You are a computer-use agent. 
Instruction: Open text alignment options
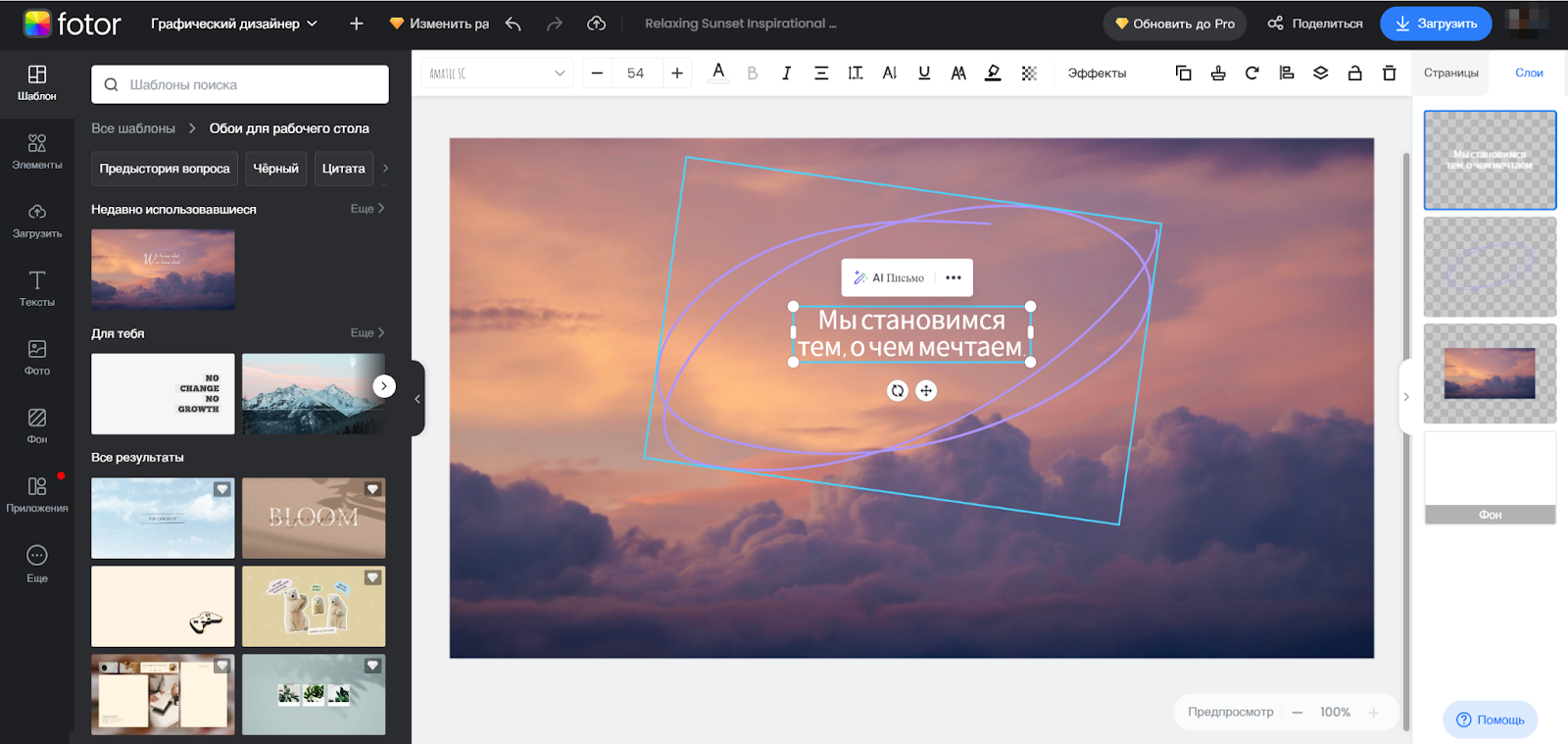tap(821, 74)
